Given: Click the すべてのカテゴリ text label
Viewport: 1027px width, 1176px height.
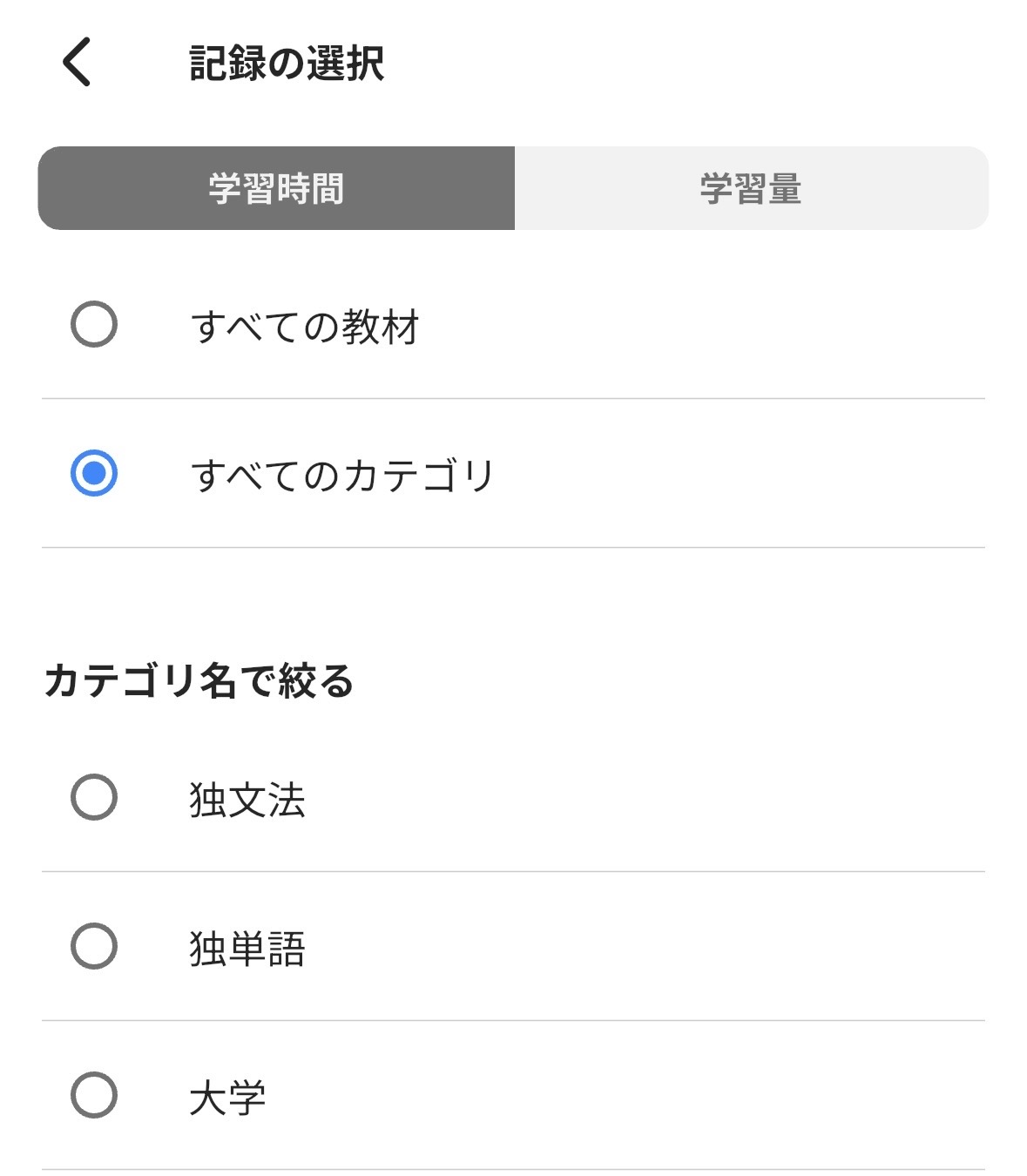Looking at the screenshot, I should click(342, 476).
